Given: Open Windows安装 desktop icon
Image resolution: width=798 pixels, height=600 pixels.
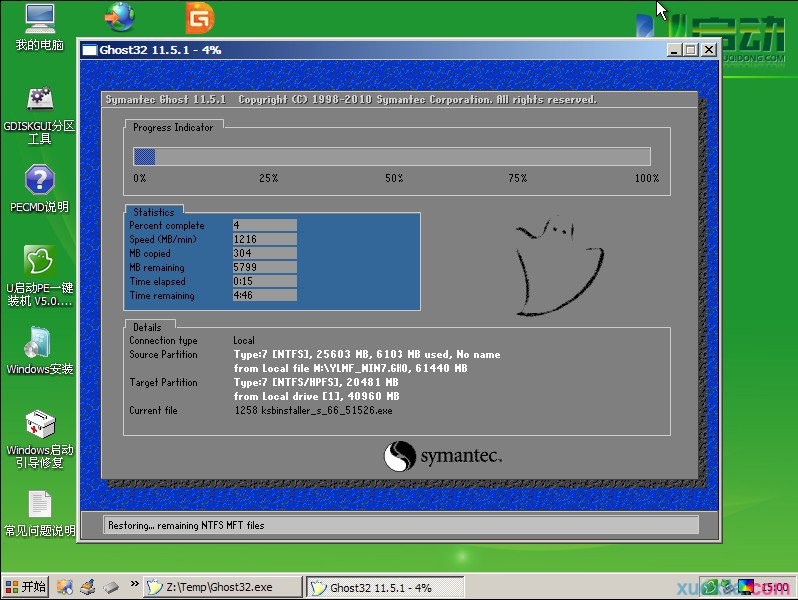Looking at the screenshot, I should pos(40,351).
